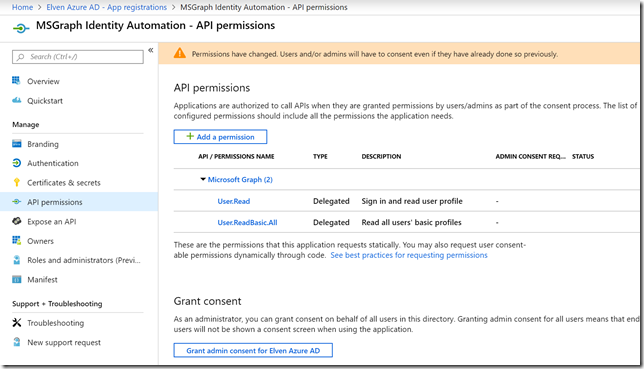Click the app registration icon beside page title
The height and width of the screenshot is (369, 644).
tap(21, 28)
